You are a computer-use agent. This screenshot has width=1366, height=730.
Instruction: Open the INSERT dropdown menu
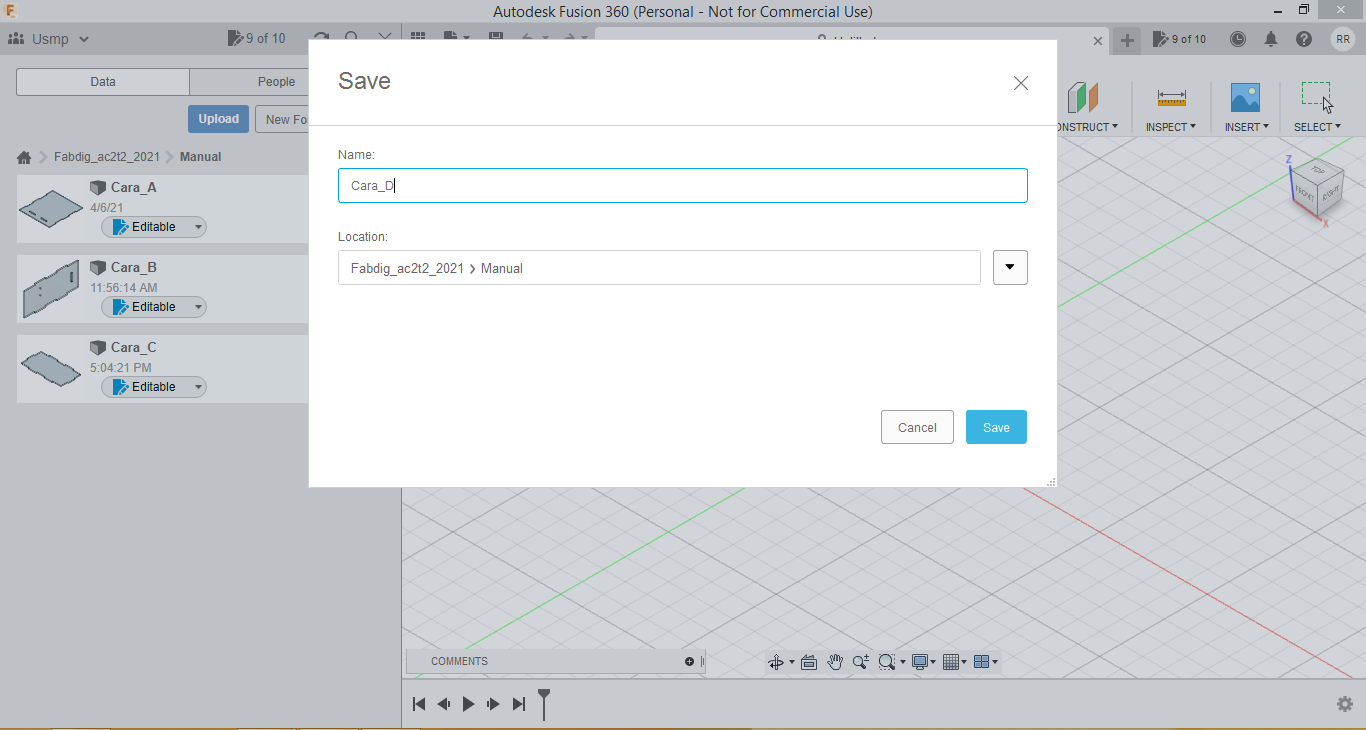coord(1246,127)
